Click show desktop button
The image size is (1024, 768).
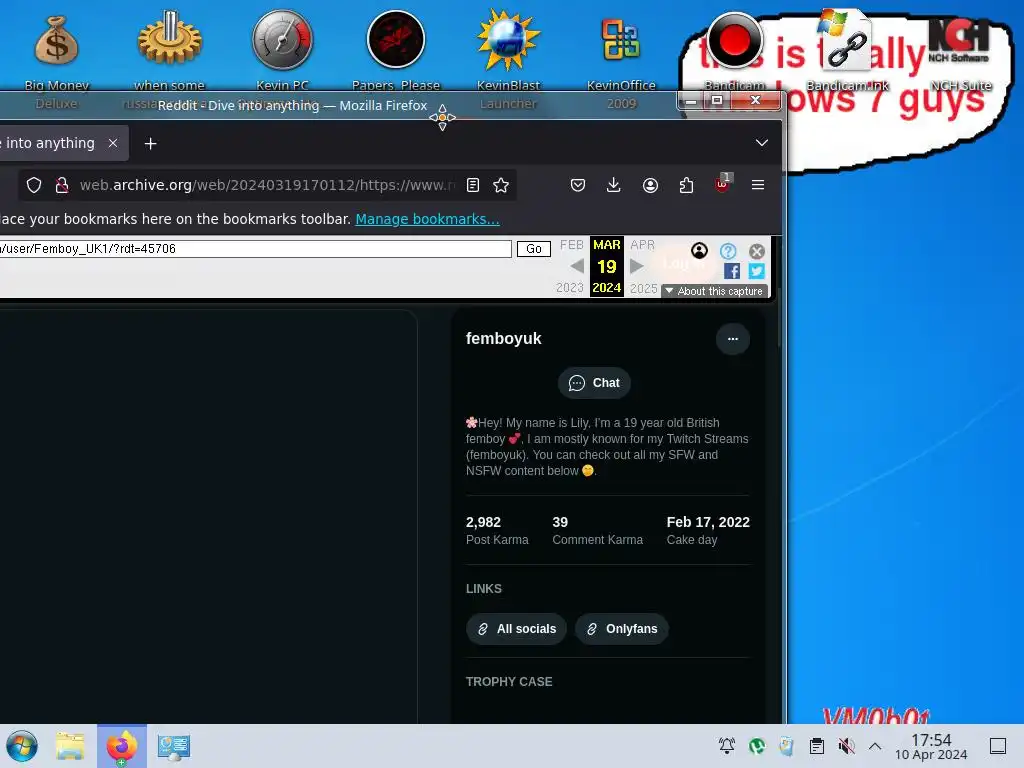[x=998, y=746]
